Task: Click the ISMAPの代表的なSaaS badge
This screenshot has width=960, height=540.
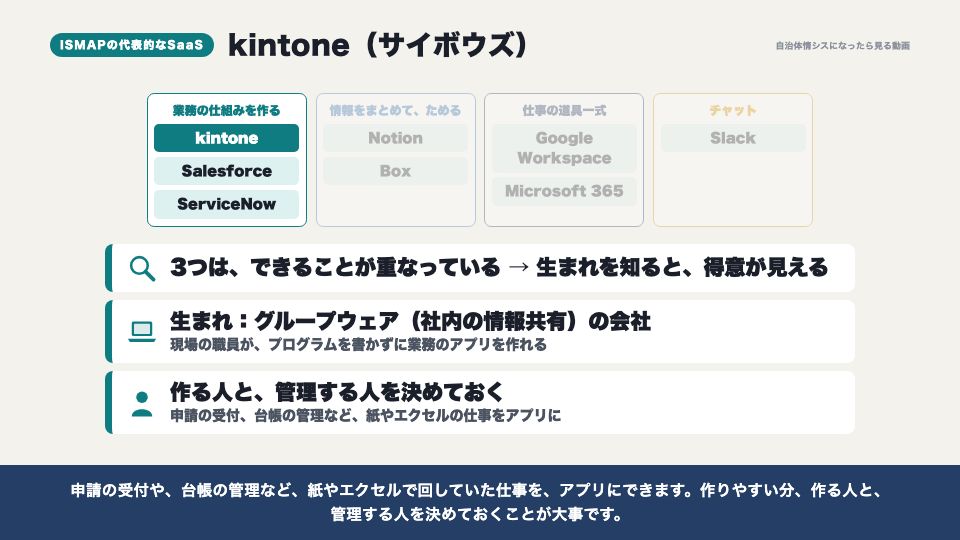Action: [132, 45]
